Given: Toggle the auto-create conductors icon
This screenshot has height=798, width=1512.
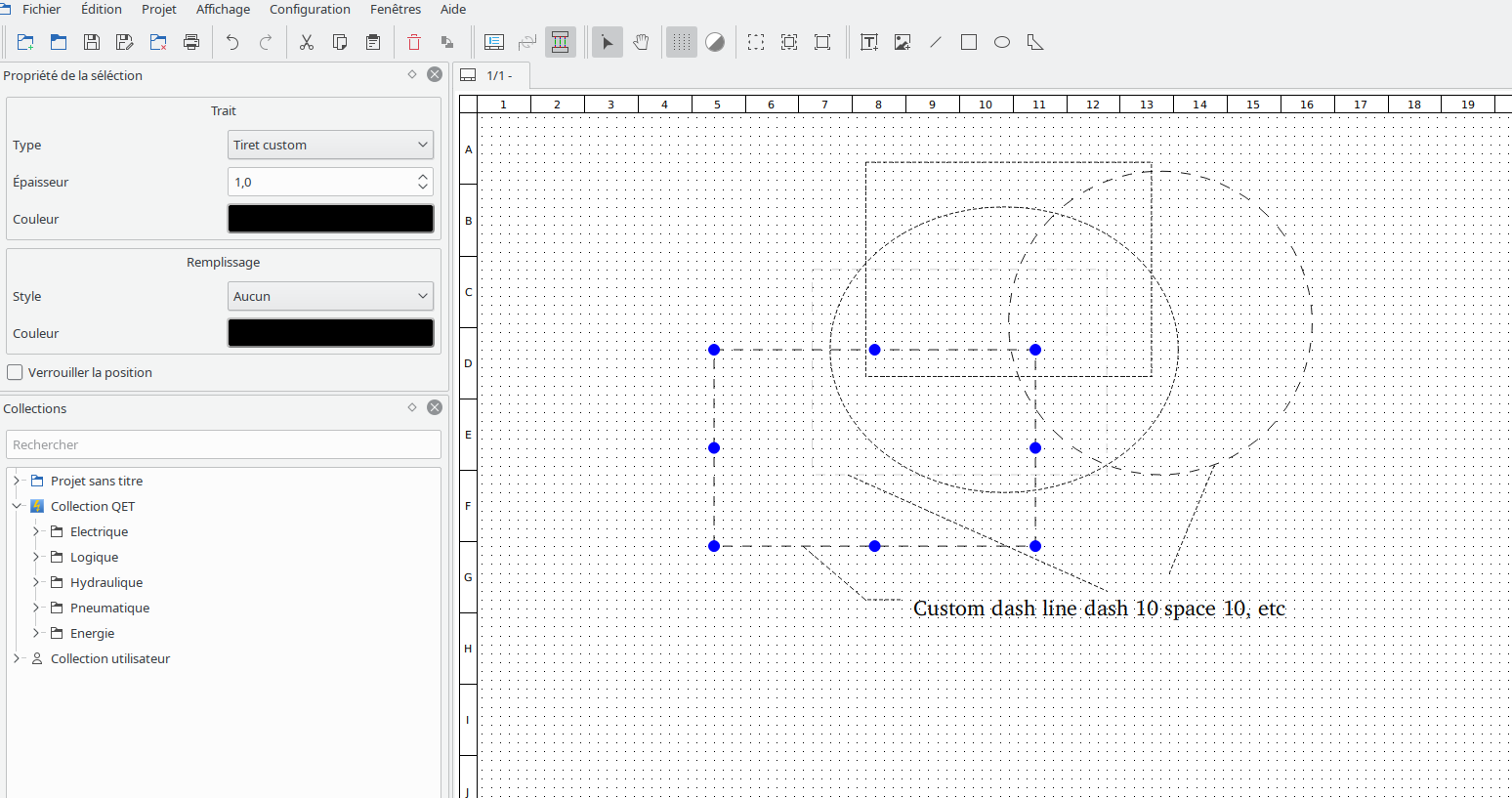Looking at the screenshot, I should (x=561, y=42).
